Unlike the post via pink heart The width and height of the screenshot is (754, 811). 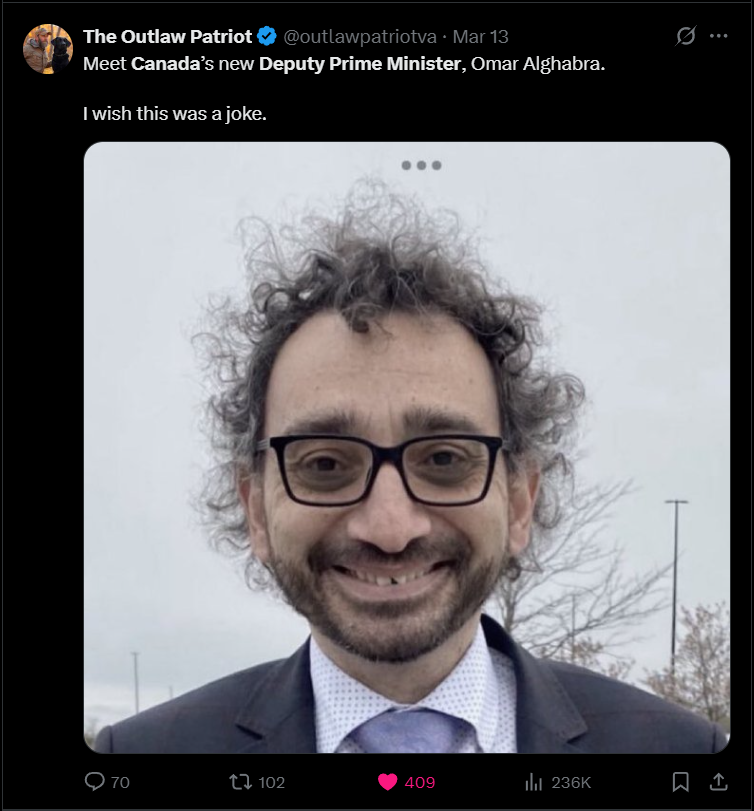[387, 782]
